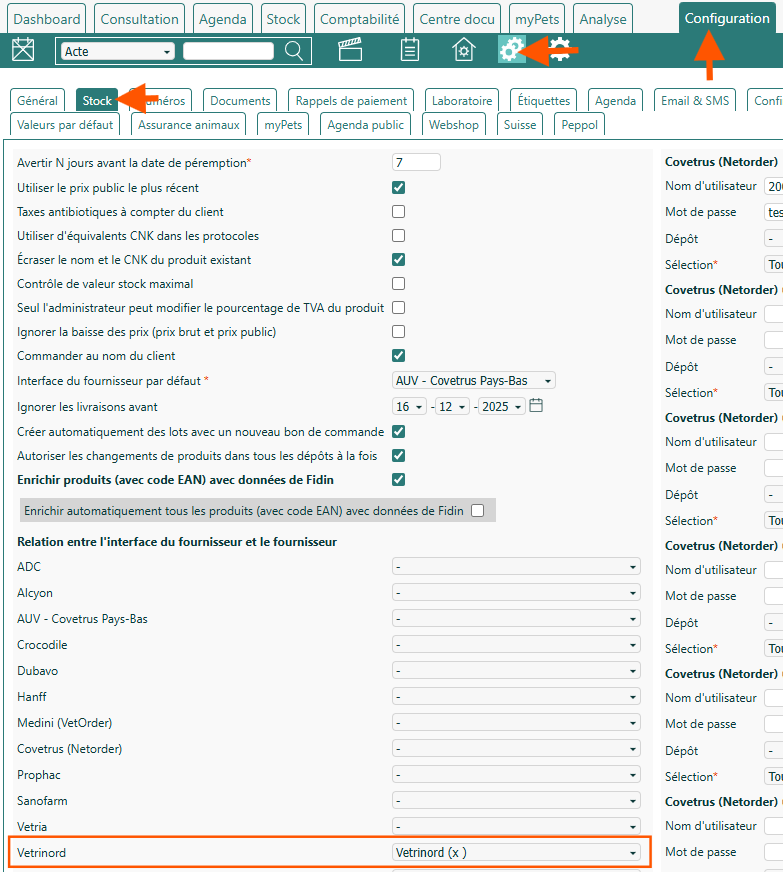
Task: Open the Hanff supplier dropdown
Action: [x=516, y=697]
